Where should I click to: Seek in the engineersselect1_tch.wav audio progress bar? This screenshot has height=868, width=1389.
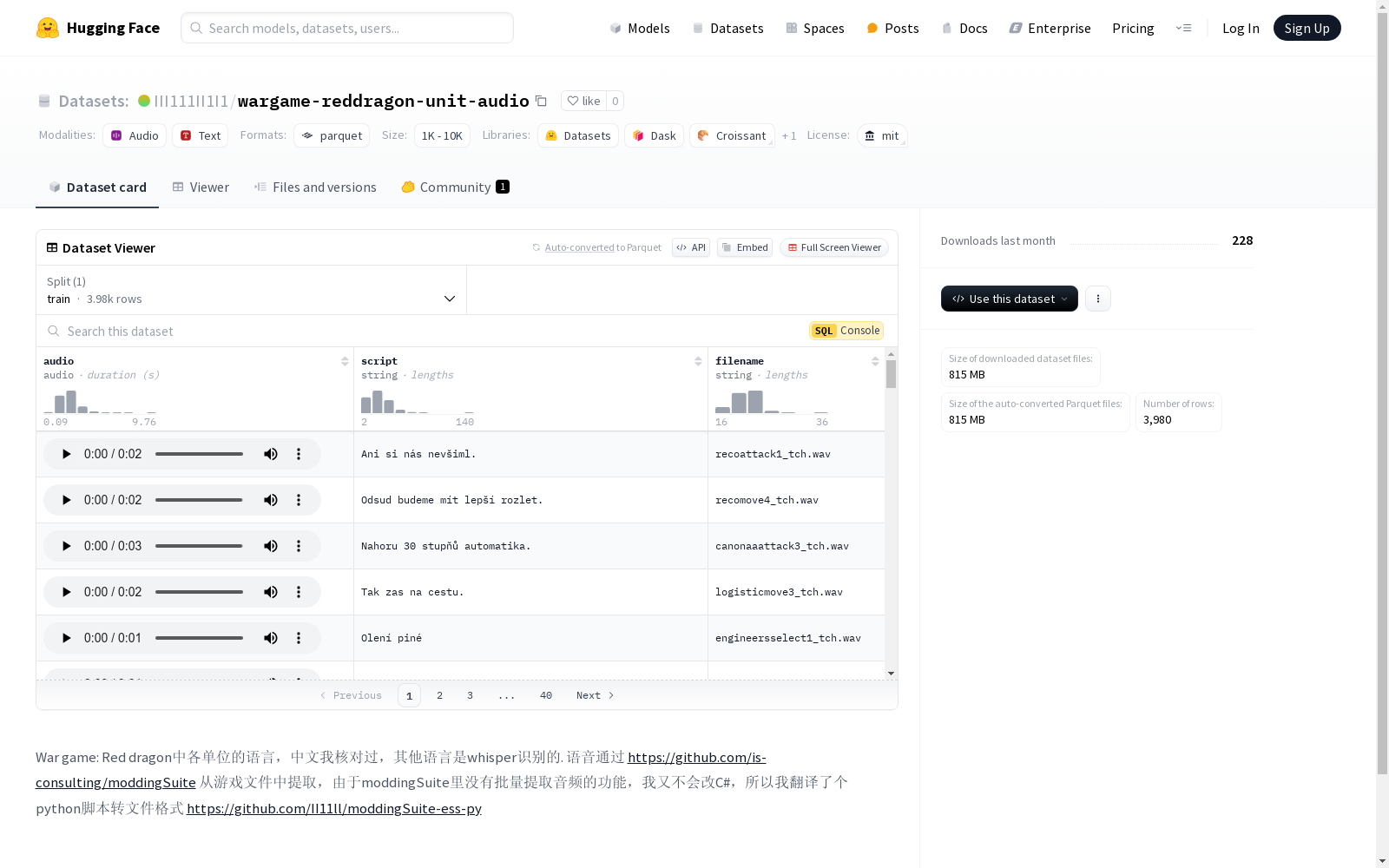199,638
